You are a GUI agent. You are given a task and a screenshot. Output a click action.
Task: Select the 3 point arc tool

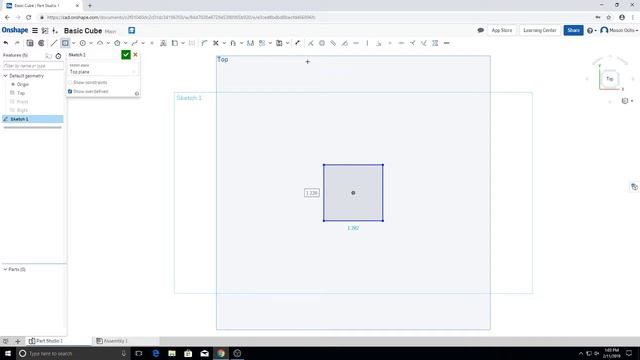[100, 43]
